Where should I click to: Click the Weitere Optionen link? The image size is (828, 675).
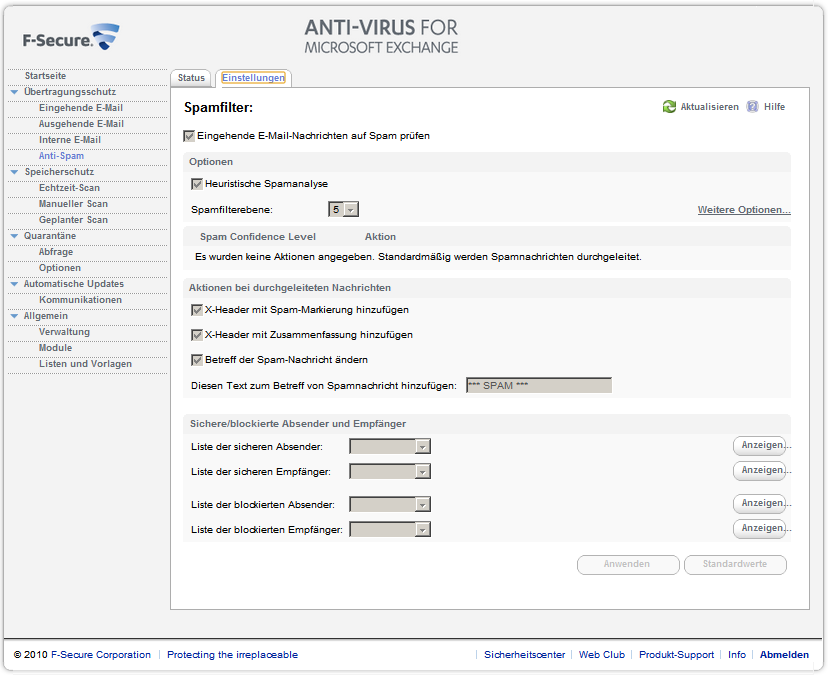(744, 210)
